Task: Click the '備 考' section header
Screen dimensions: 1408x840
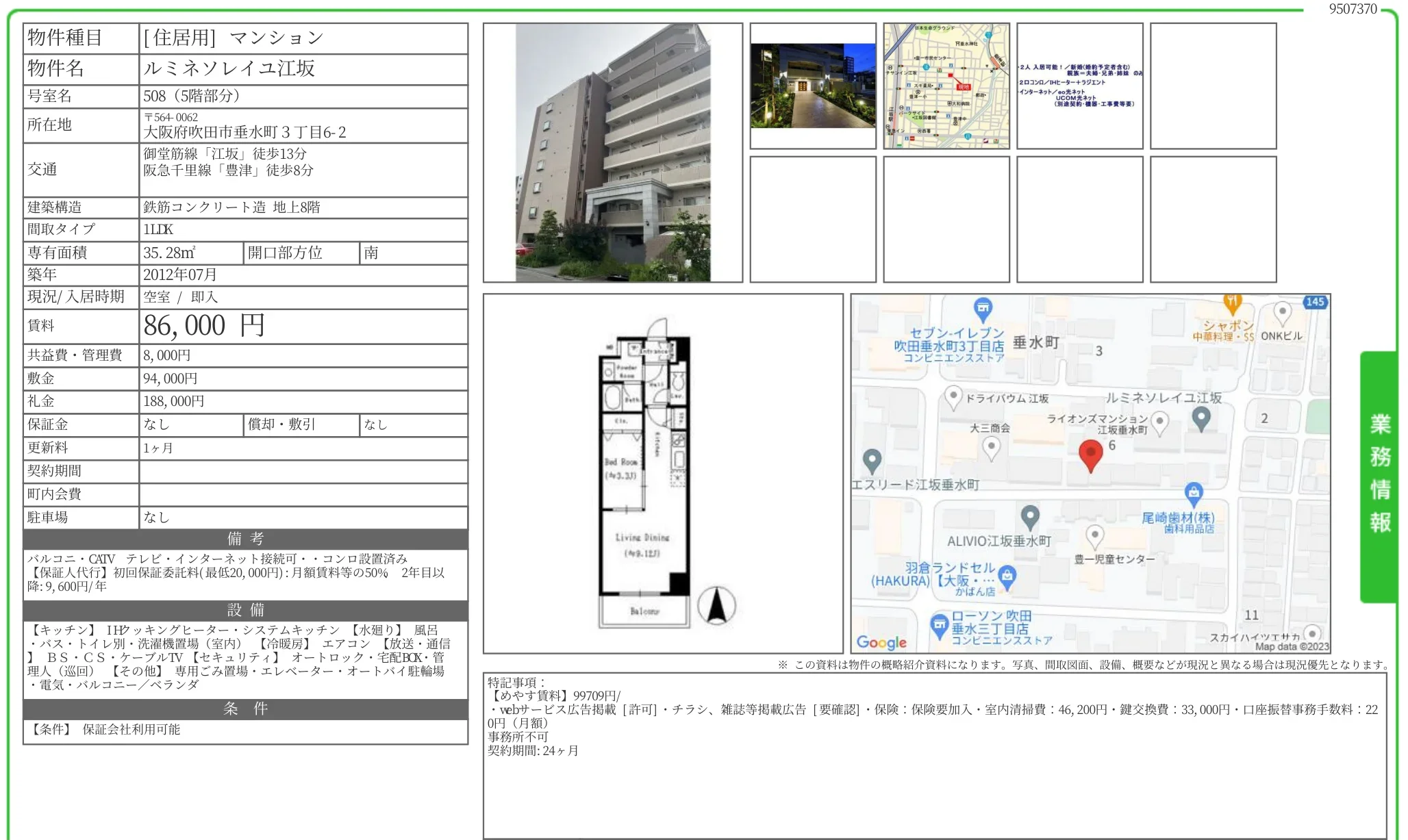Action: pyautogui.click(x=245, y=539)
